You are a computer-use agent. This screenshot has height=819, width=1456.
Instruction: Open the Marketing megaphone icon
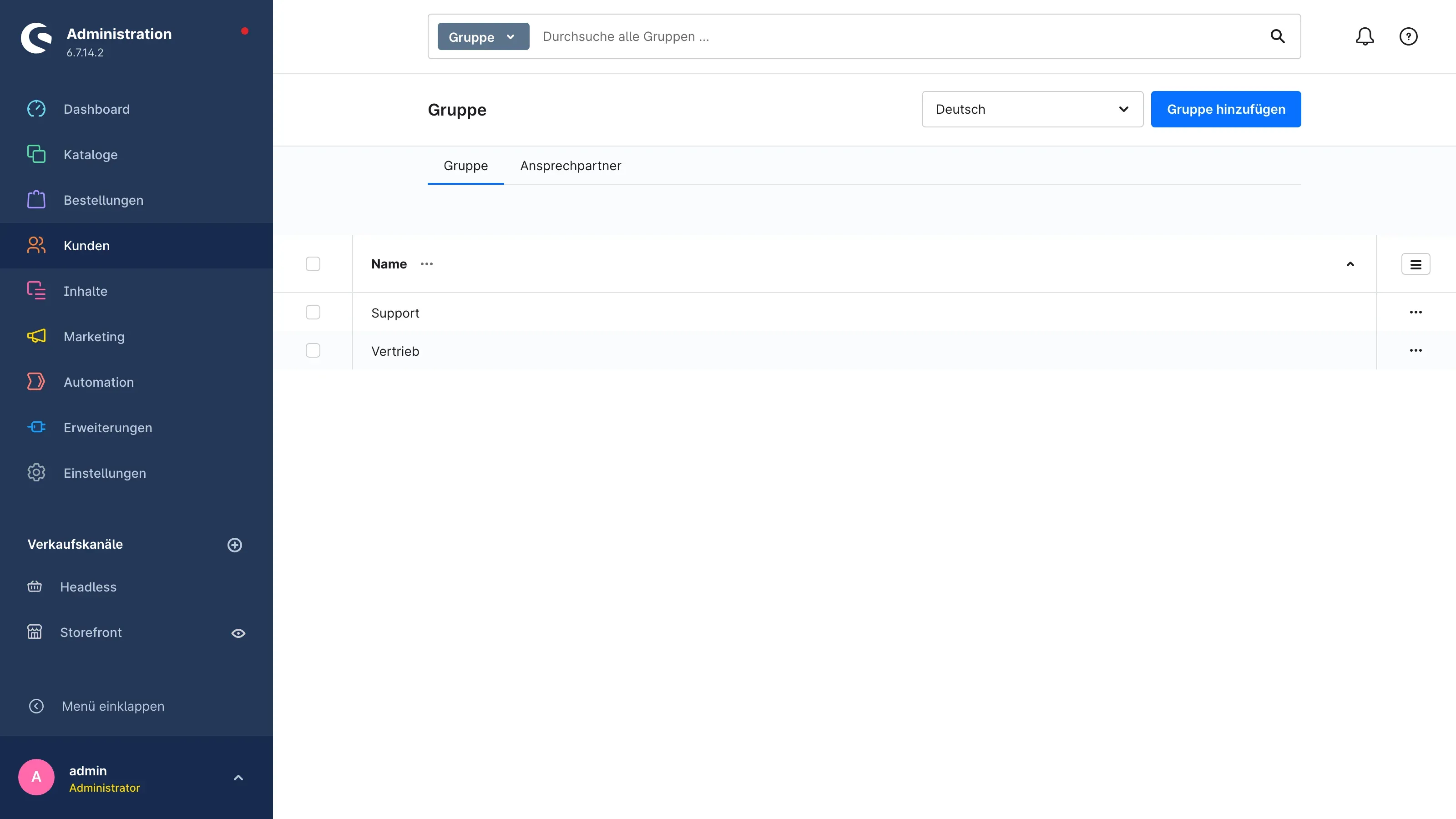coord(36,336)
